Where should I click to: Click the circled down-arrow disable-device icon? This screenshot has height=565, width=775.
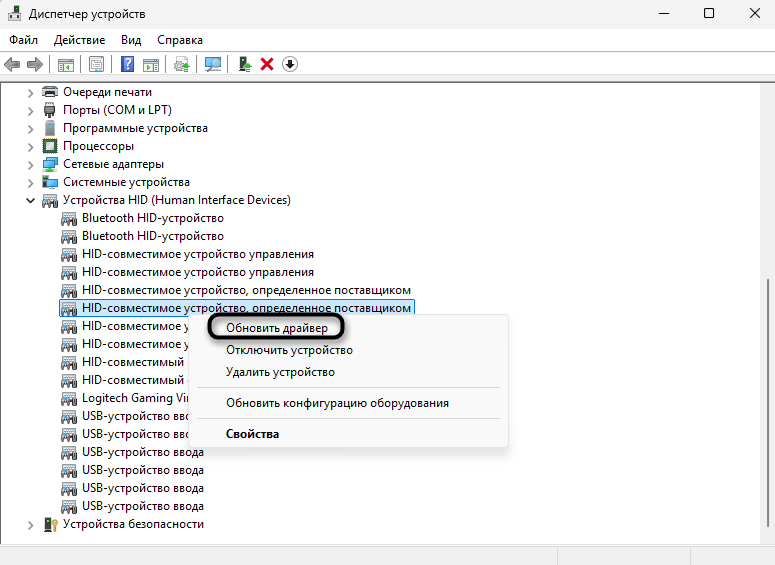pyautogui.click(x=290, y=64)
